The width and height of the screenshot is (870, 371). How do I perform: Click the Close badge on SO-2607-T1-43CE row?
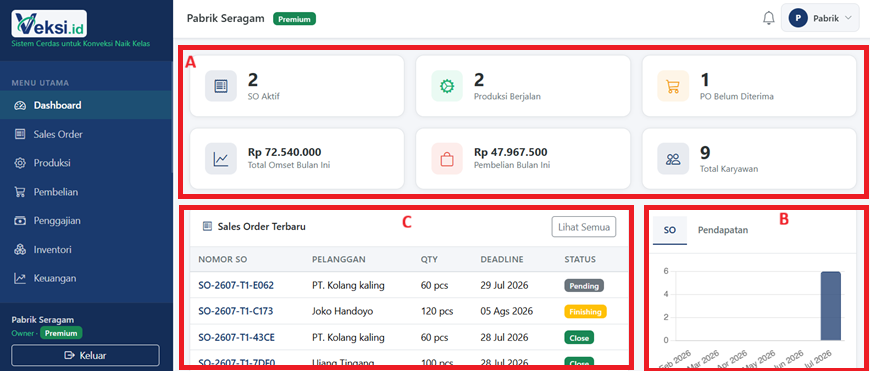[x=579, y=337]
